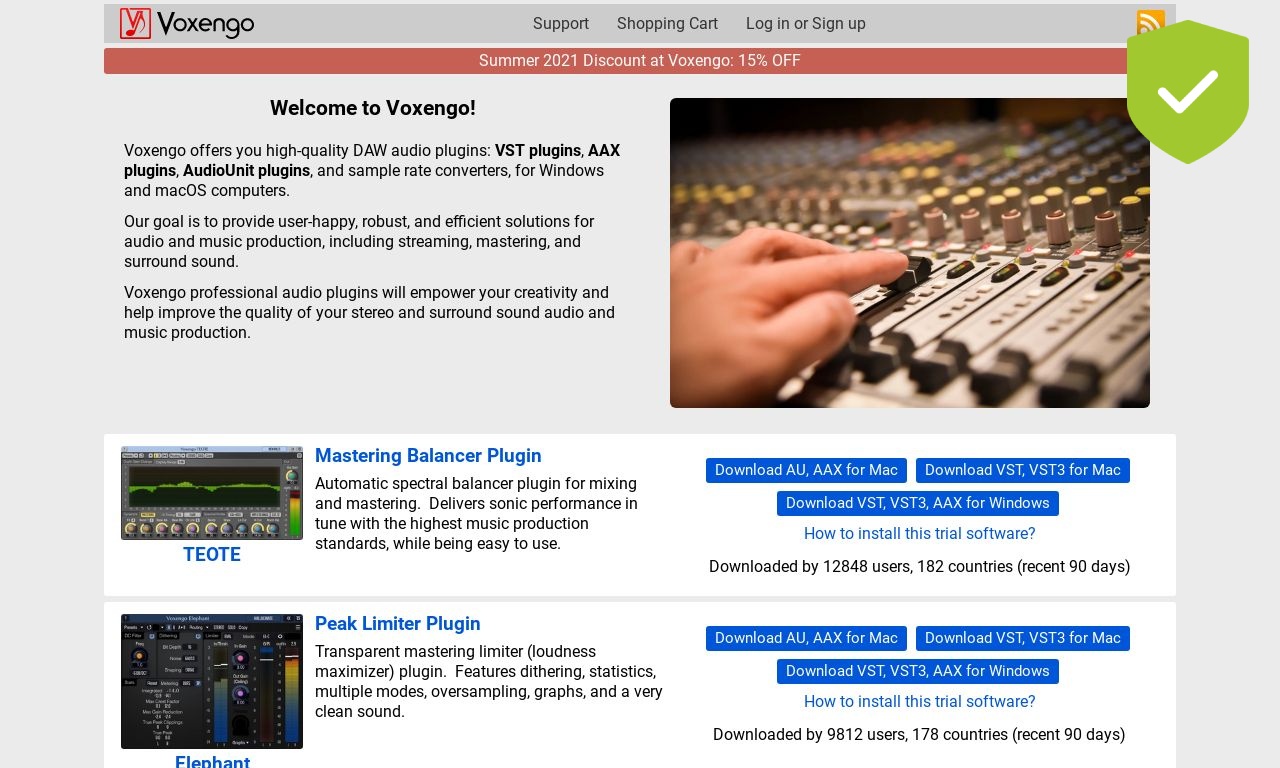Image resolution: width=1280 pixels, height=768 pixels.
Task: Click Log in or Sign up
Action: coord(806,24)
